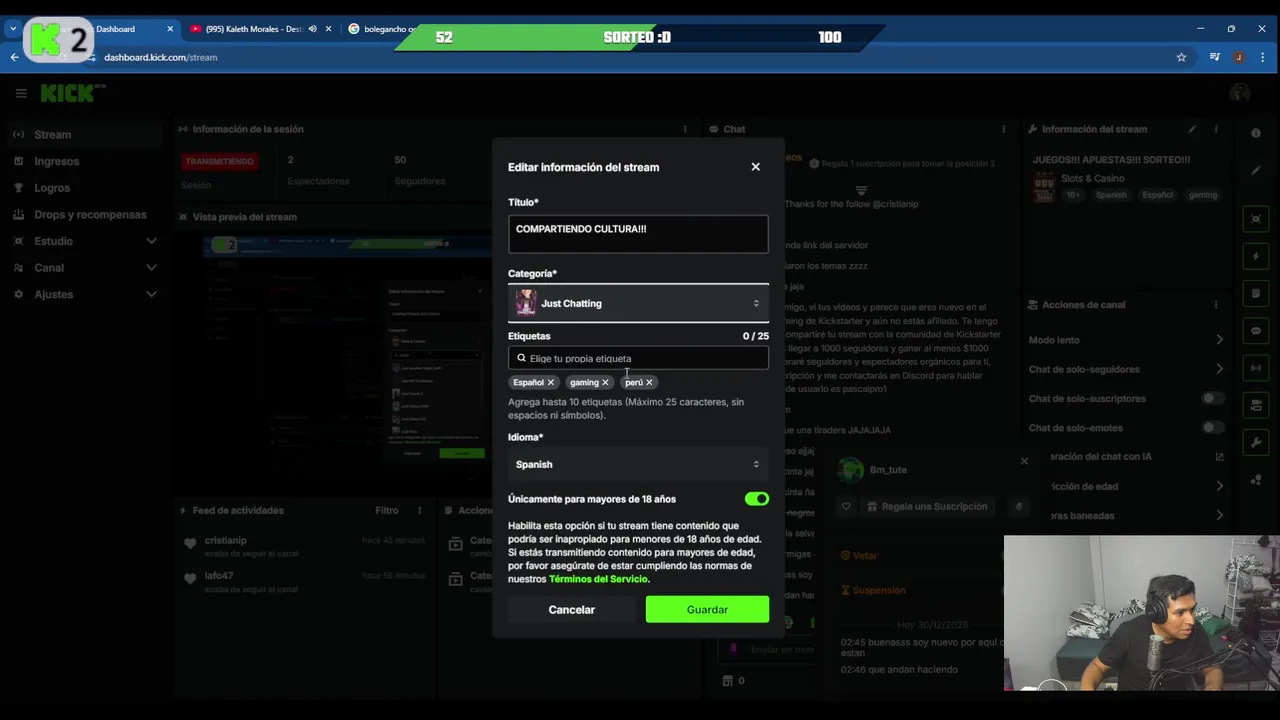Image resolution: width=1280 pixels, height=720 pixels.
Task: Click the Vetar option
Action: point(859,555)
